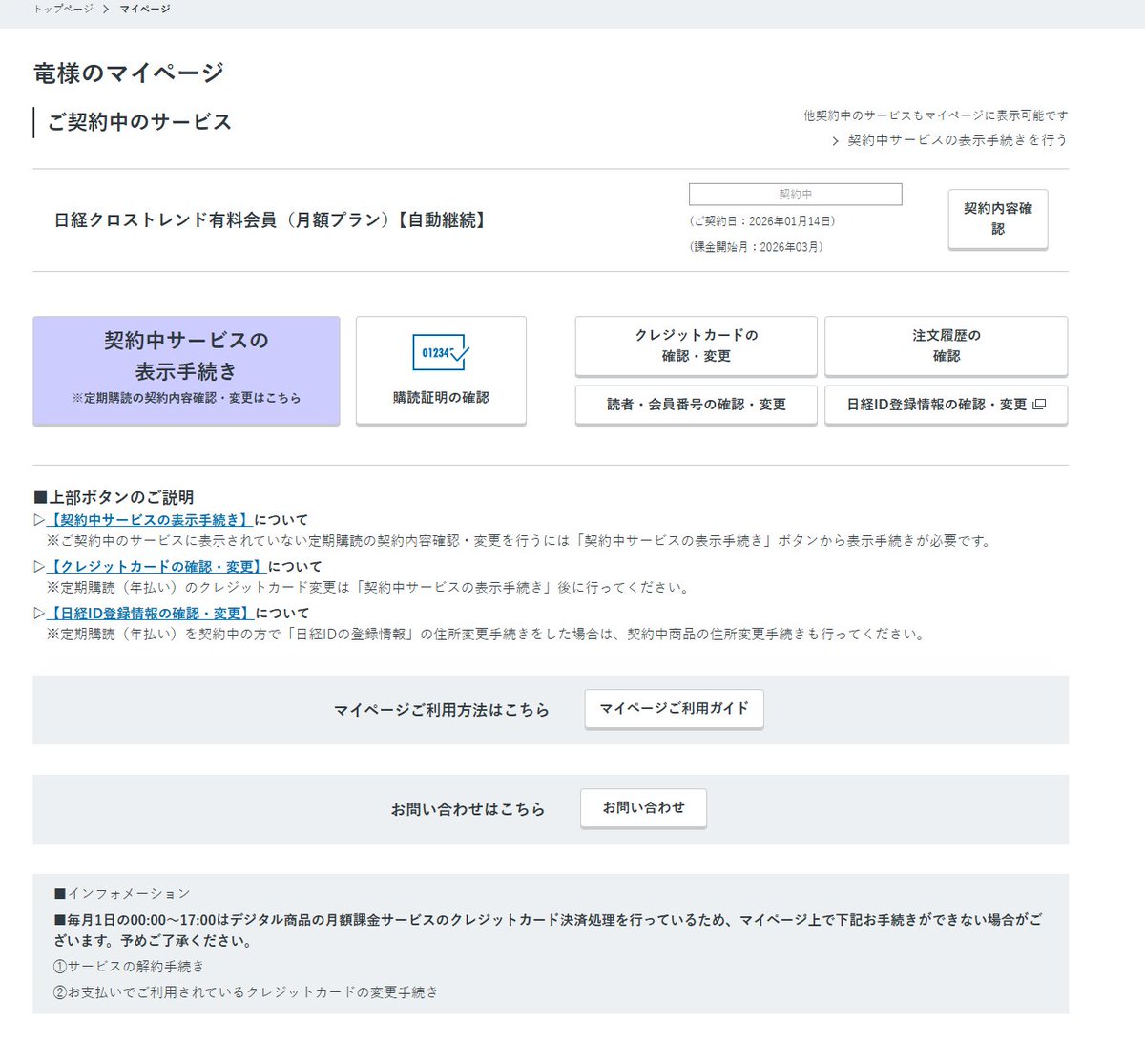Click the 【契約中サービスの表示手続き】 explanation link
Screen dimensions: 1145x1064
tap(150, 520)
